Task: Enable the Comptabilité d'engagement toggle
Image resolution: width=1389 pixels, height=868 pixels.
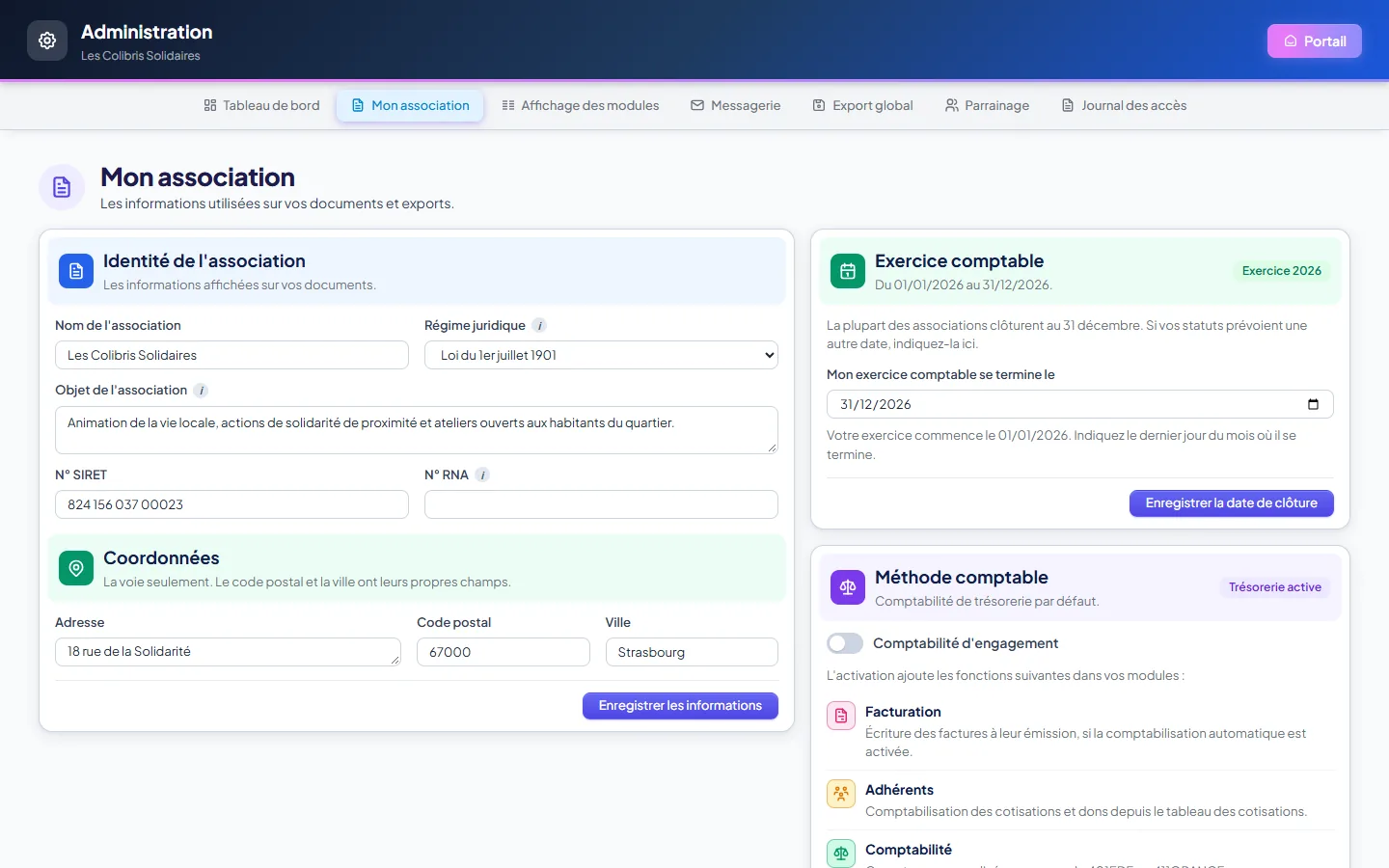Action: click(x=845, y=643)
